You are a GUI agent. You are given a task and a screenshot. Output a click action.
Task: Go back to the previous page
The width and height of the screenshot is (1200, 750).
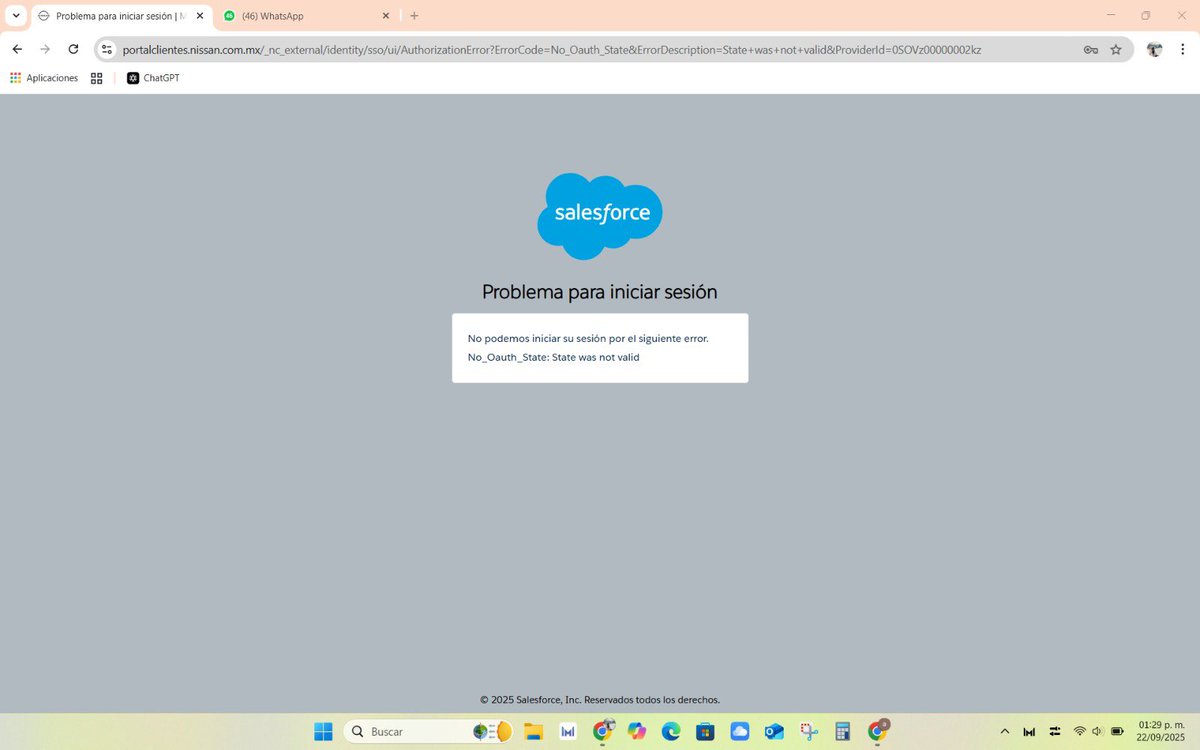[x=17, y=49]
